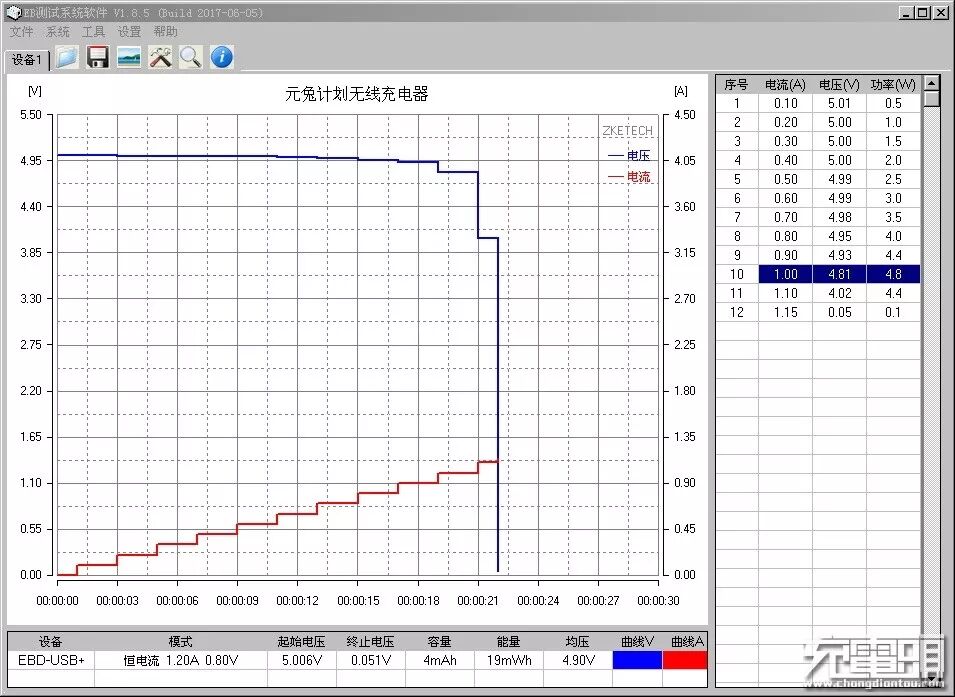
Task: Click the 19mWh energy value
Action: (x=509, y=660)
